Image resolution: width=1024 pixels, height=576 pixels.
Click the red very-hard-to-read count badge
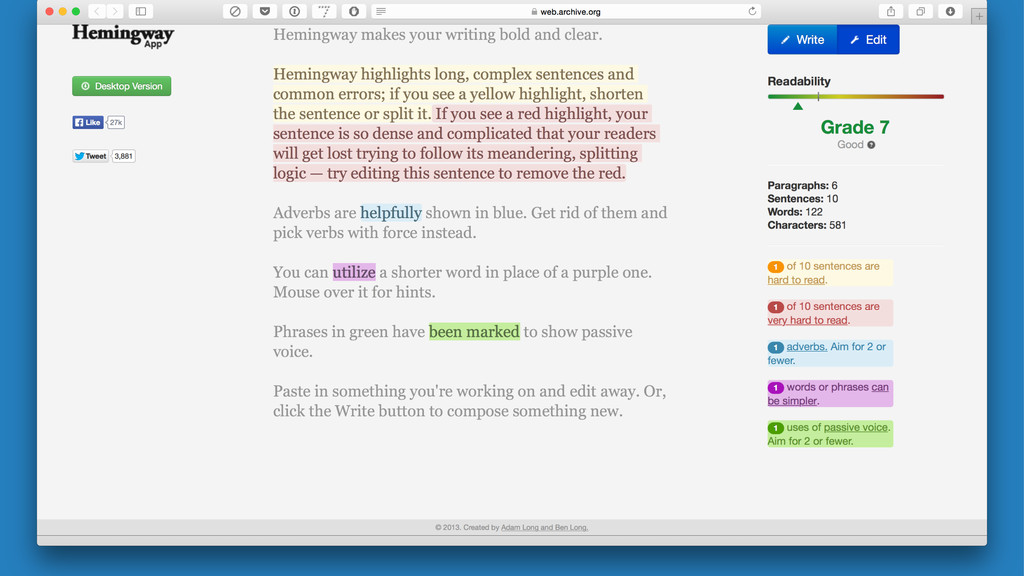click(x=775, y=307)
